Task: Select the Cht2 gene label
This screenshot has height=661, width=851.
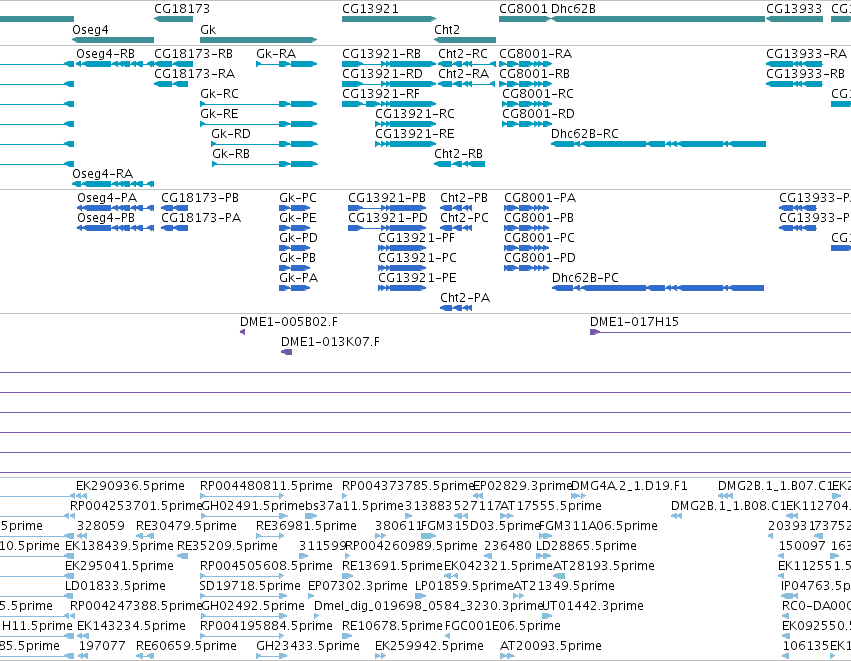Action: tap(447, 30)
